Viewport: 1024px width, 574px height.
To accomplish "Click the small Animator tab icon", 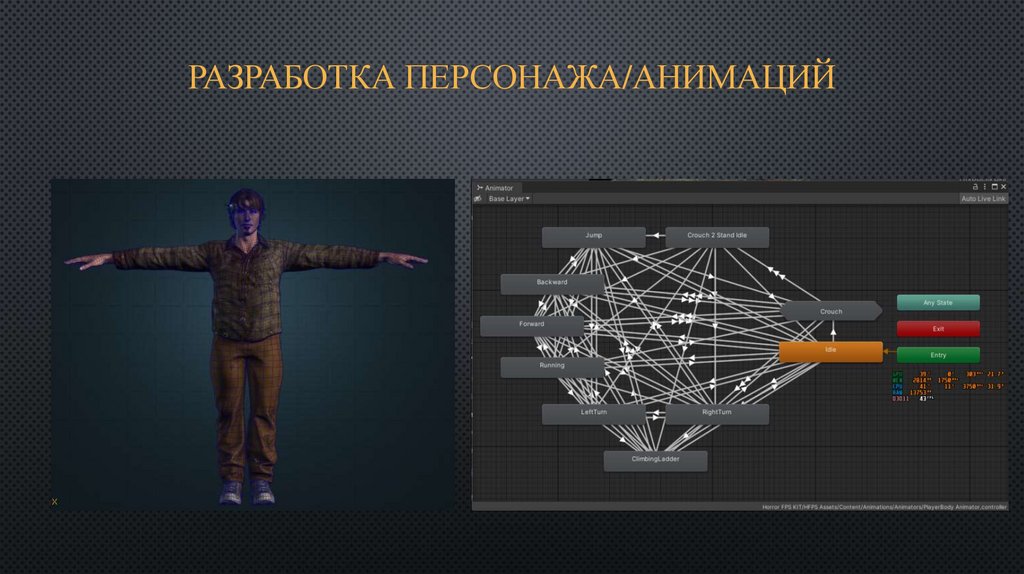I will click(479, 187).
